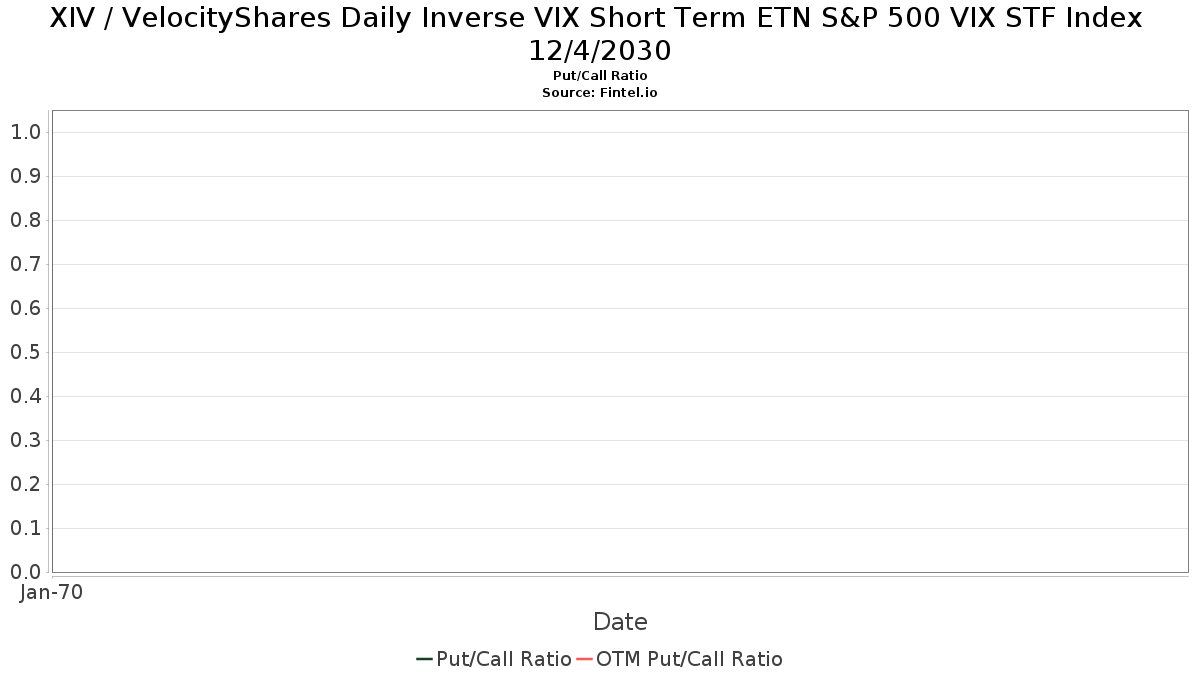Click the 0.3 y-axis label
Viewport: 1200px width, 675px height.
[26, 440]
